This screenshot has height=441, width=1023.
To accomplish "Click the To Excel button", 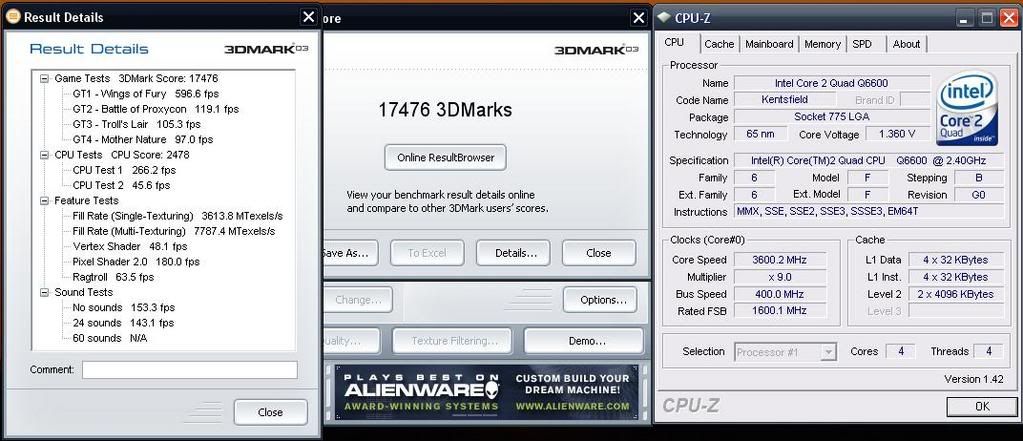I will click(427, 253).
